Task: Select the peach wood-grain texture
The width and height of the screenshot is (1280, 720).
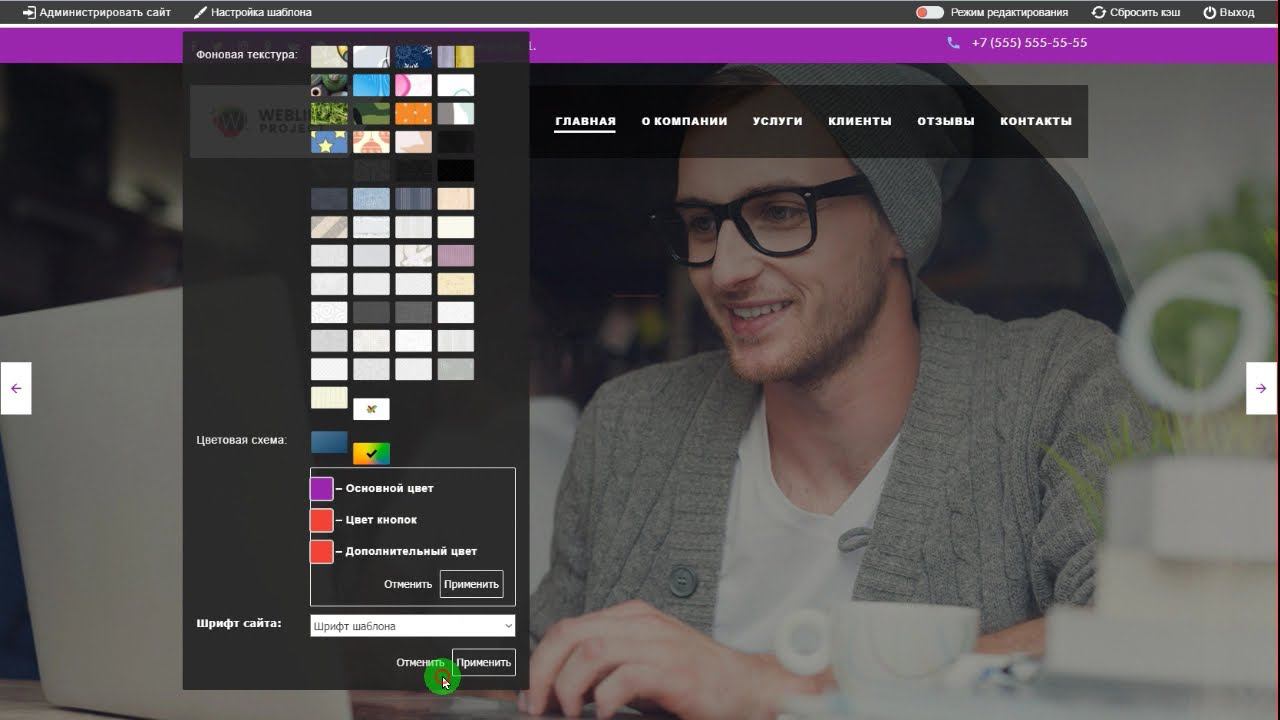Action: [455, 198]
